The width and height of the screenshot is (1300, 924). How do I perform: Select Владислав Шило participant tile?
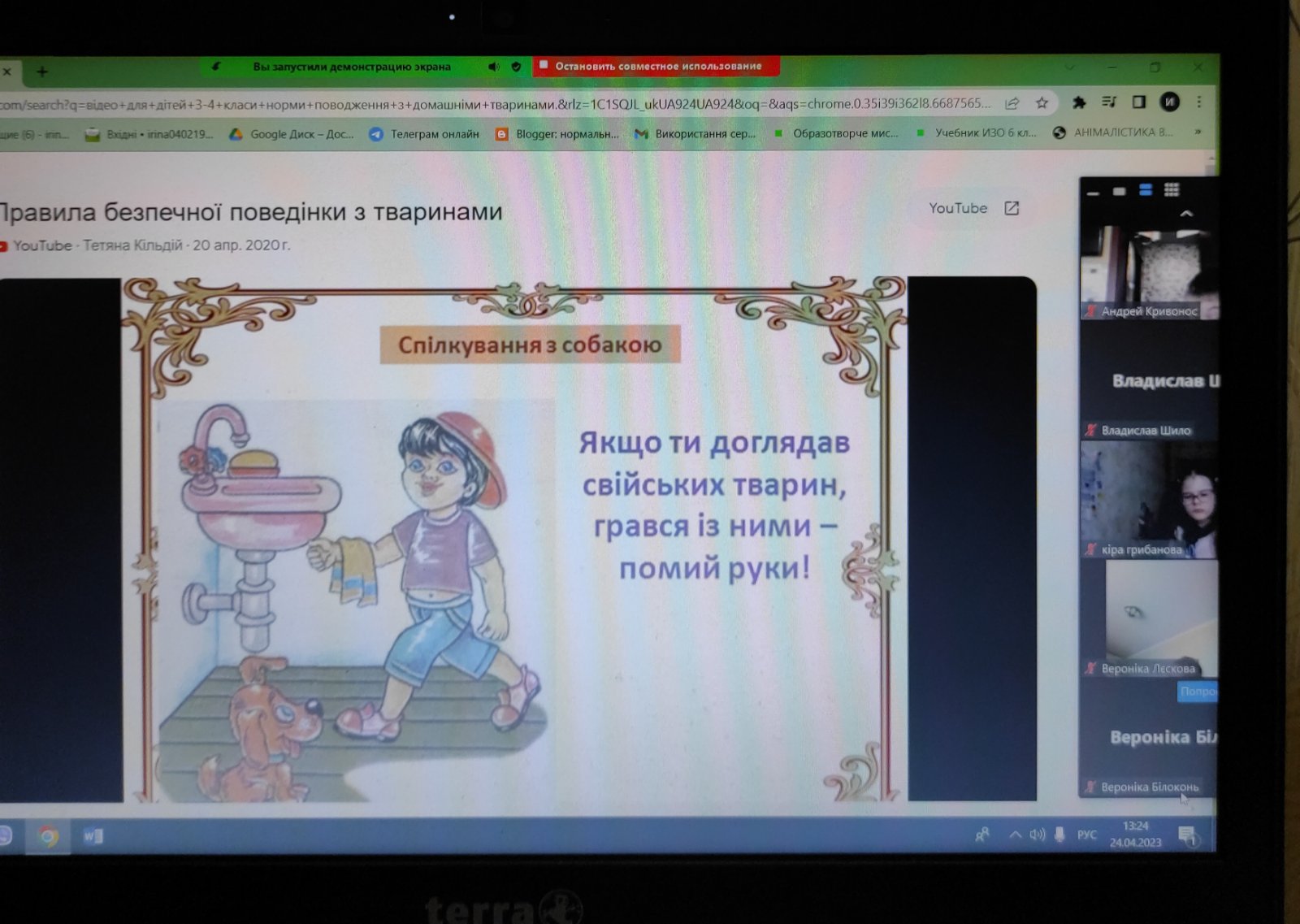(x=1149, y=380)
